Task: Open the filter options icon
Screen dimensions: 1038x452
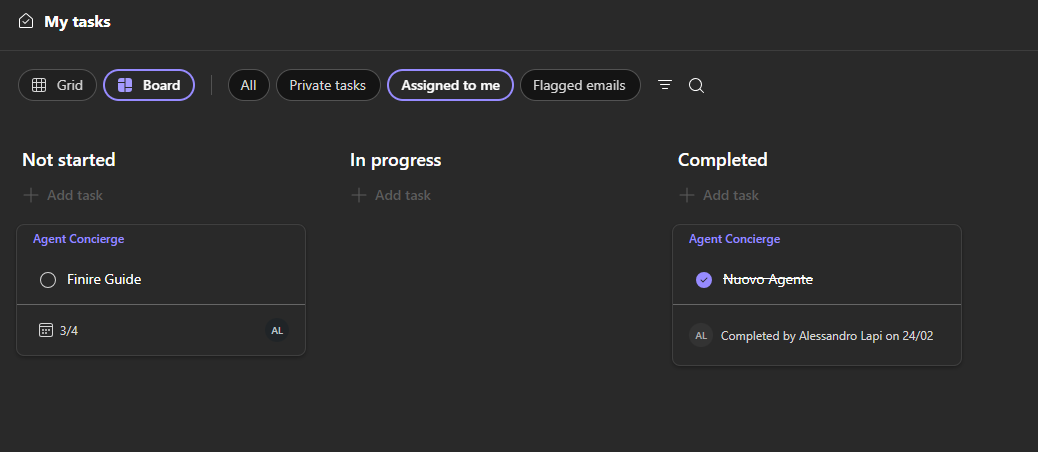Action: pos(665,85)
